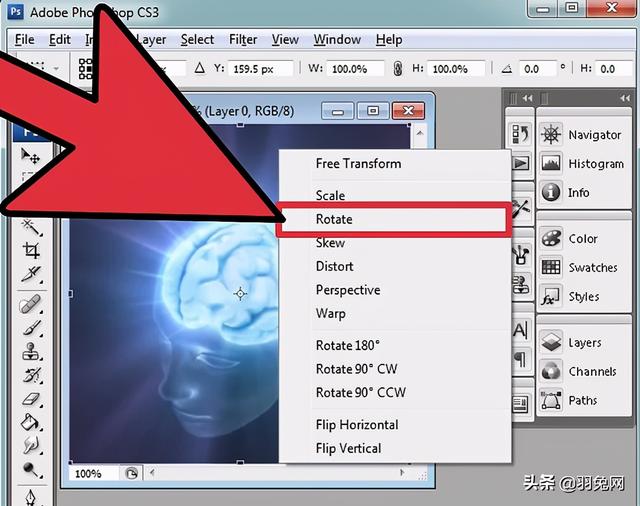Choose Rotate 180° in the menu

(x=395, y=346)
